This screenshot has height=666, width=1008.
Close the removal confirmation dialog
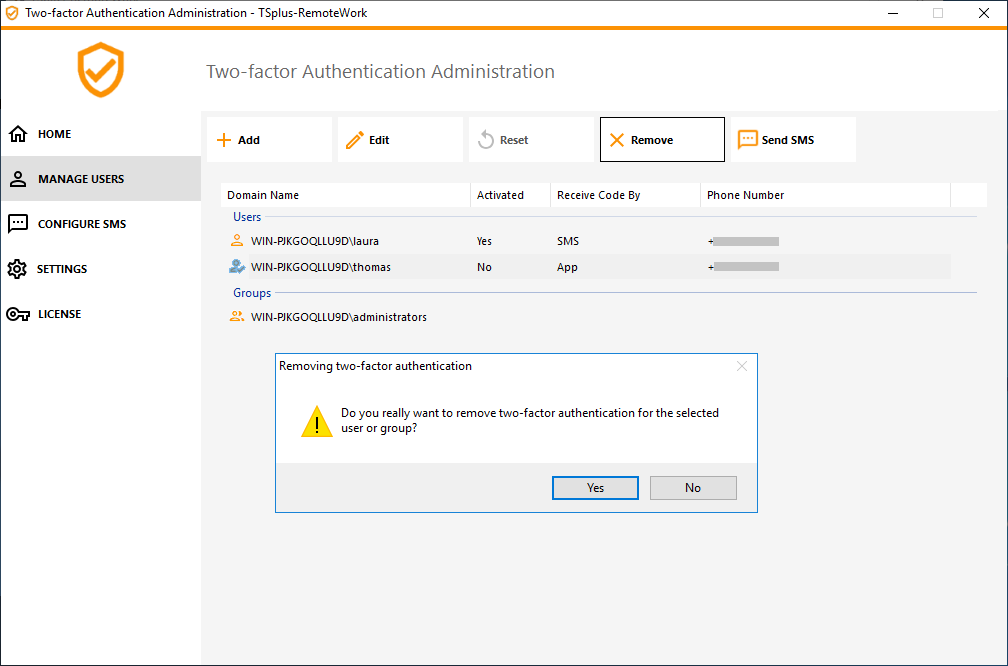(x=742, y=366)
